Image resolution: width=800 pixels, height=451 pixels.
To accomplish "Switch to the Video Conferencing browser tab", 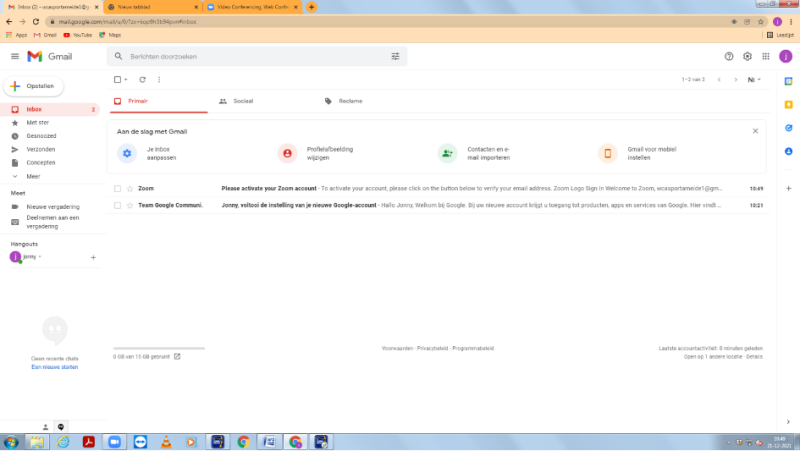I will tap(253, 7).
